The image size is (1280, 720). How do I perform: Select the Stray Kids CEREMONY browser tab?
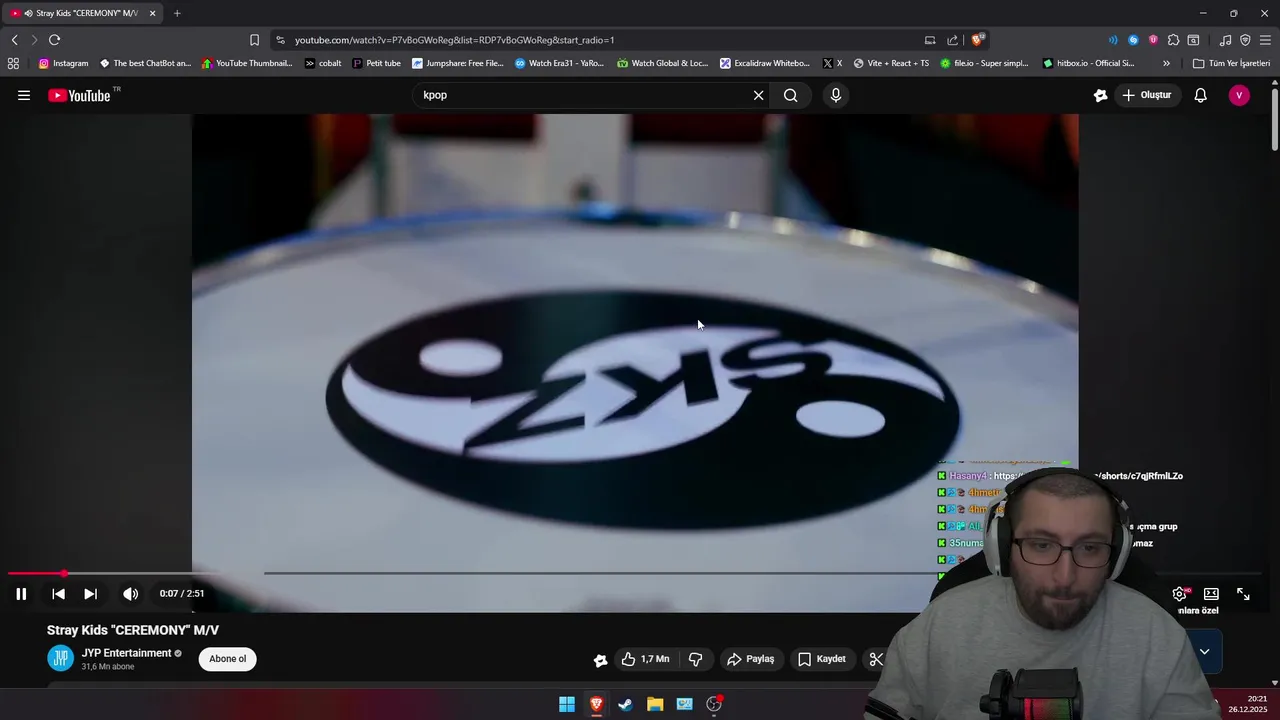[80, 13]
